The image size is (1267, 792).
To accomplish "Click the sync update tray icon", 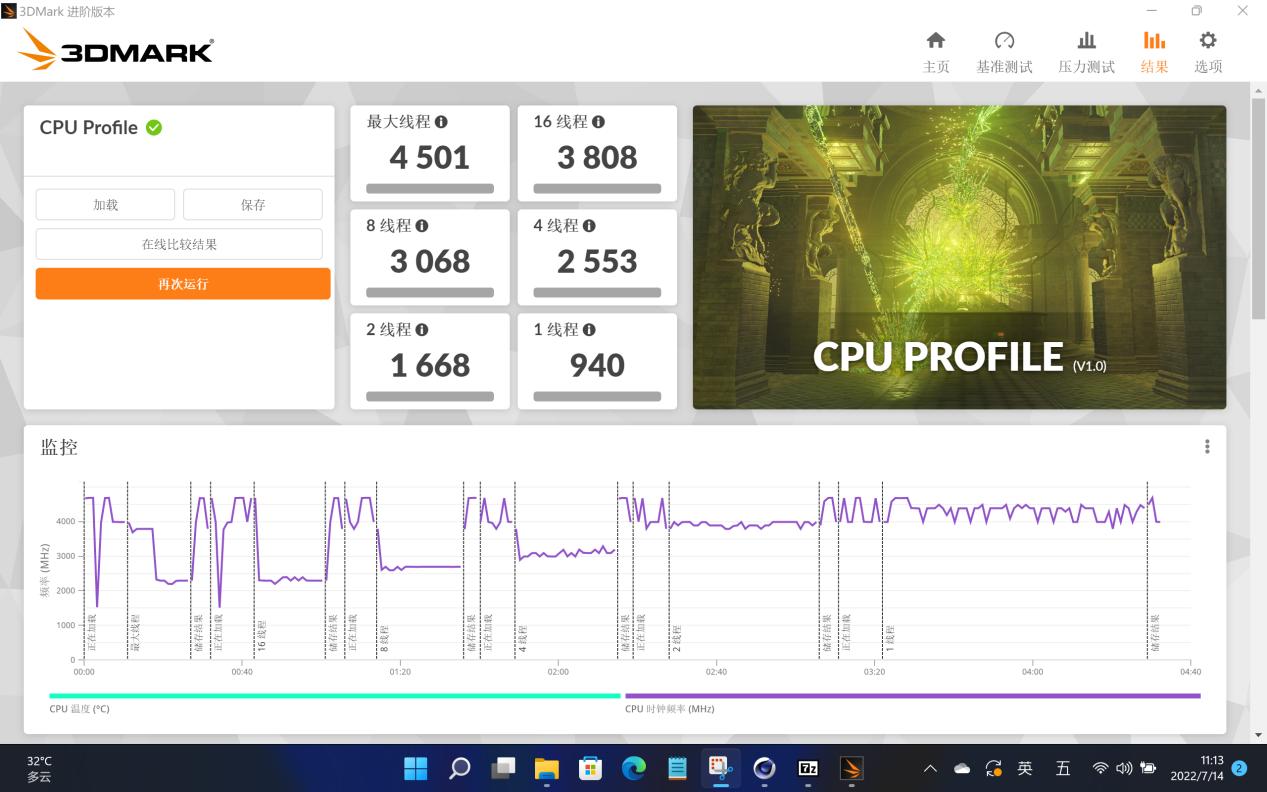I will 993,768.
